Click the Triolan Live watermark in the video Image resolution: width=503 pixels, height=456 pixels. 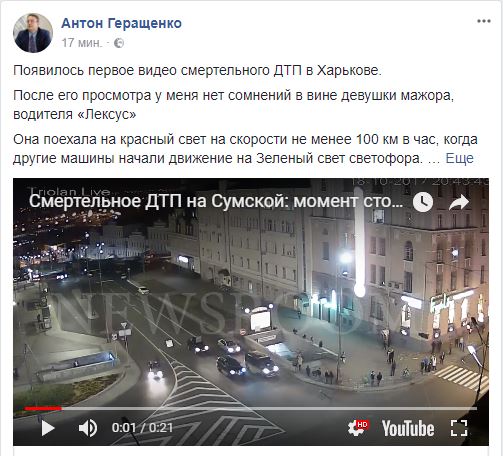coord(70,191)
